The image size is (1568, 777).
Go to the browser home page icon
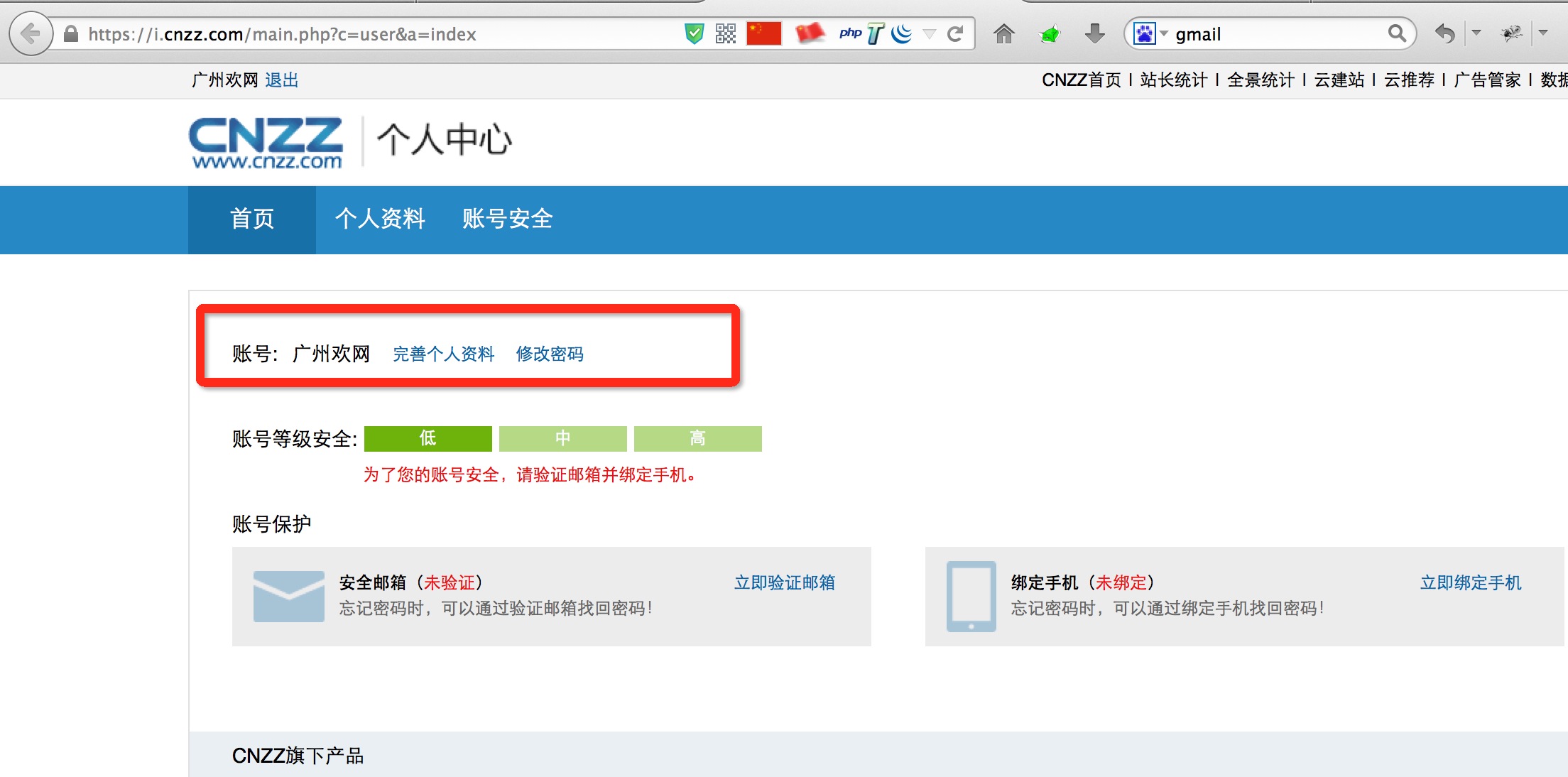click(x=1003, y=33)
